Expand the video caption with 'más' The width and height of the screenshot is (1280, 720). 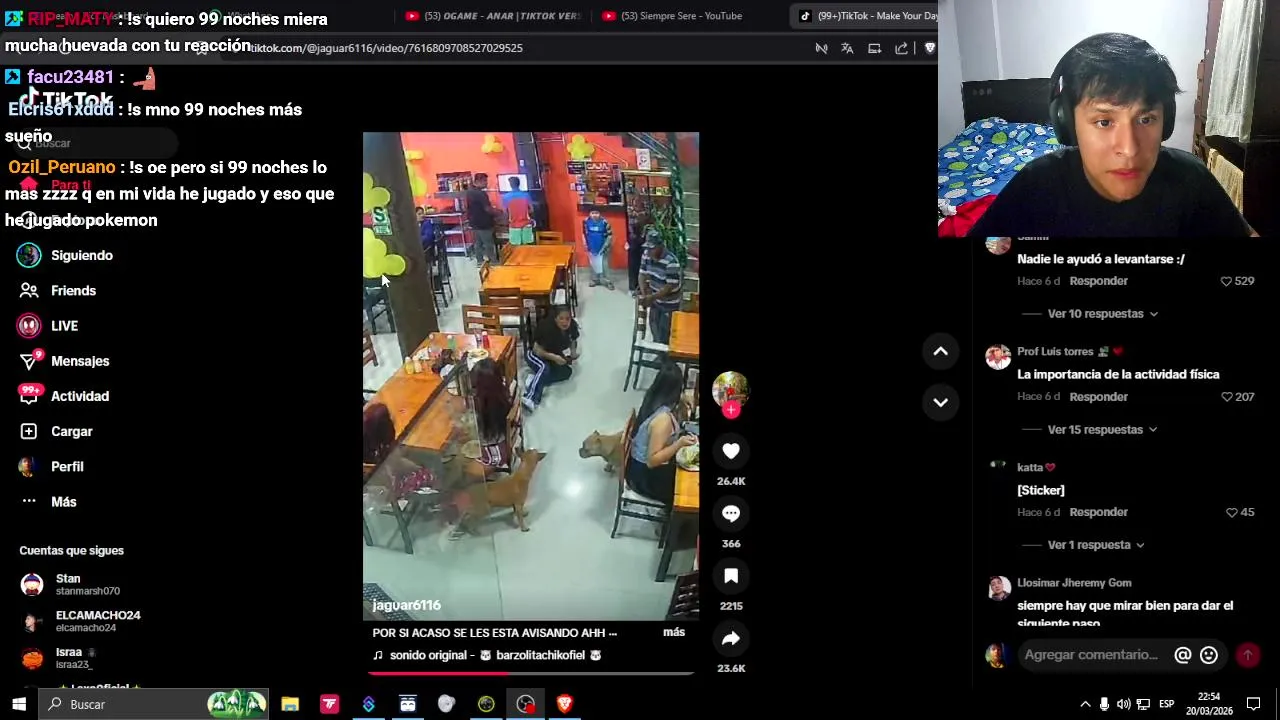(674, 632)
